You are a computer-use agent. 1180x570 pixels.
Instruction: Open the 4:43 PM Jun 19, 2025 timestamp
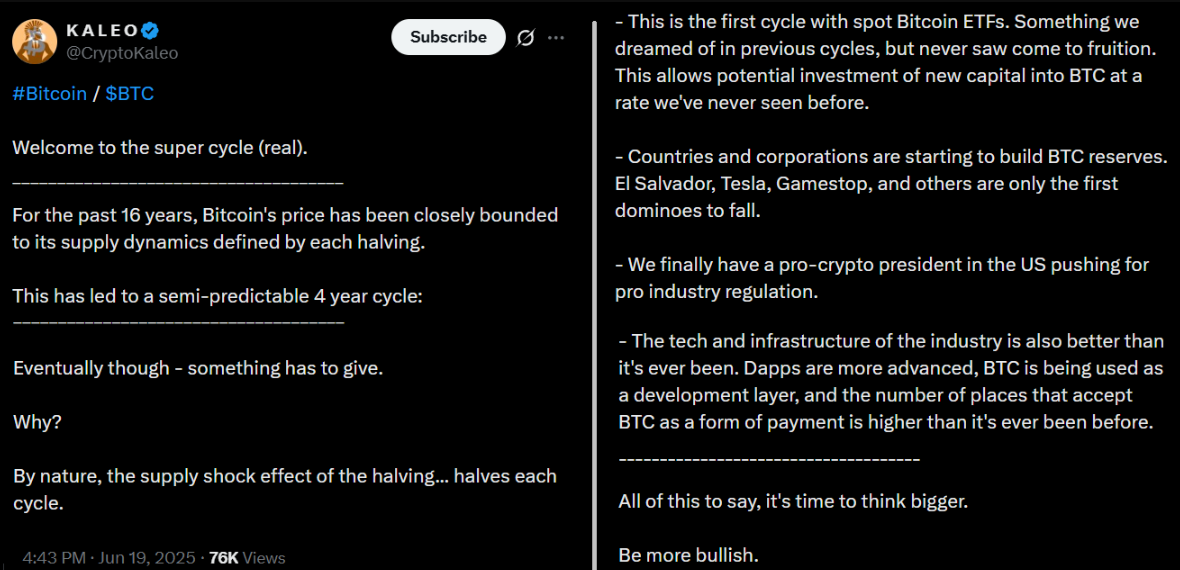click(111, 558)
